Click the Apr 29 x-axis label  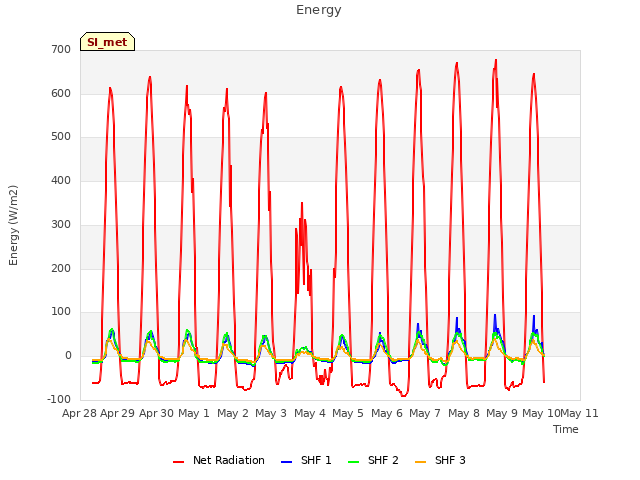pos(118,413)
